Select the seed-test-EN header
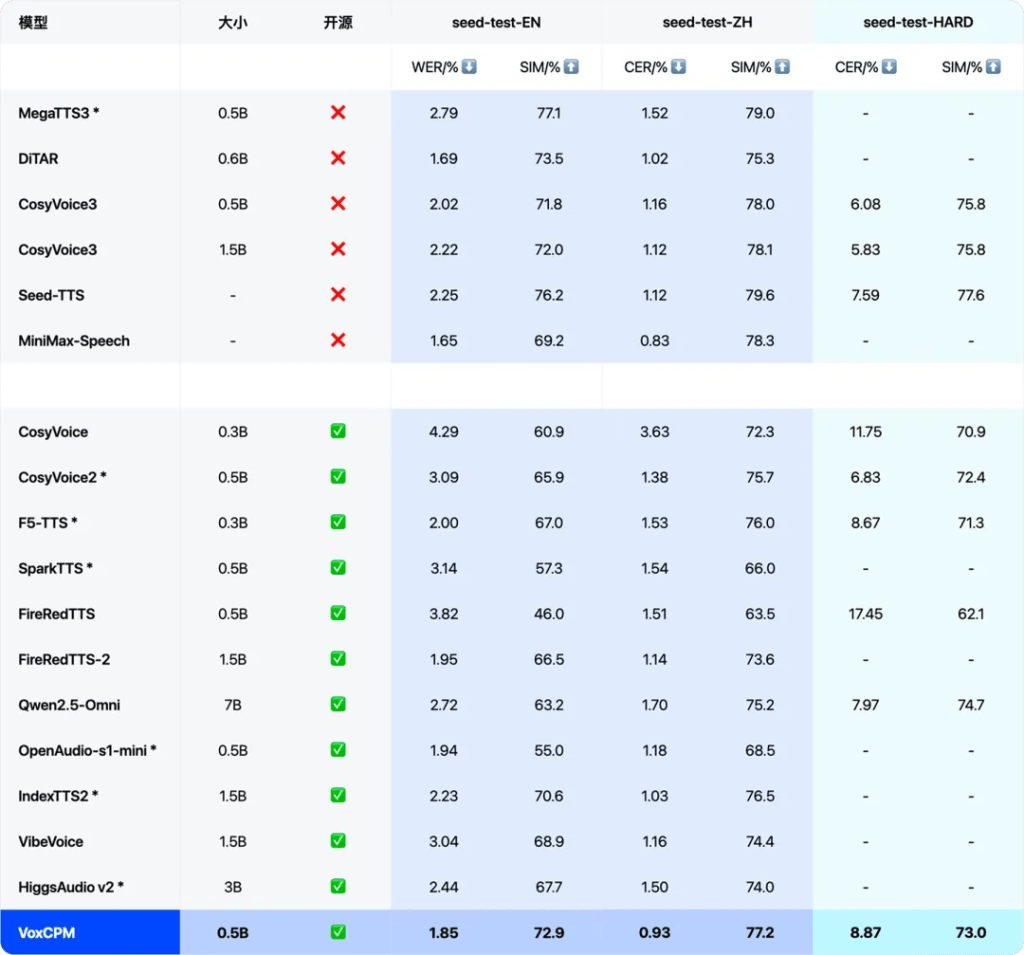The image size is (1024, 955). 496,22
